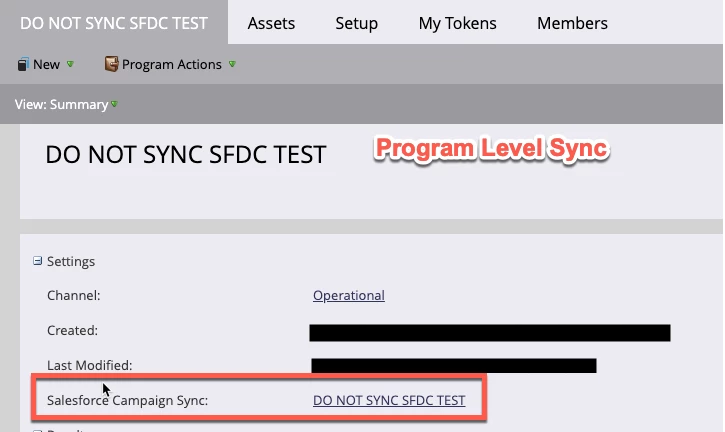Click the Created: label
The height and width of the screenshot is (432, 725).
coord(72,330)
